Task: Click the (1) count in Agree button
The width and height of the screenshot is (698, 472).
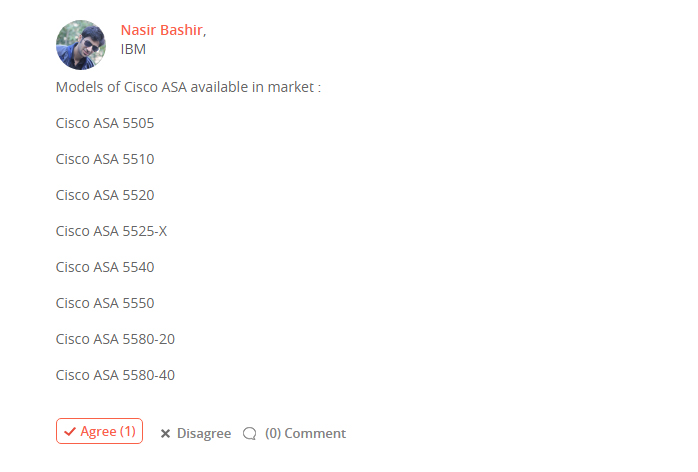Action: click(128, 431)
